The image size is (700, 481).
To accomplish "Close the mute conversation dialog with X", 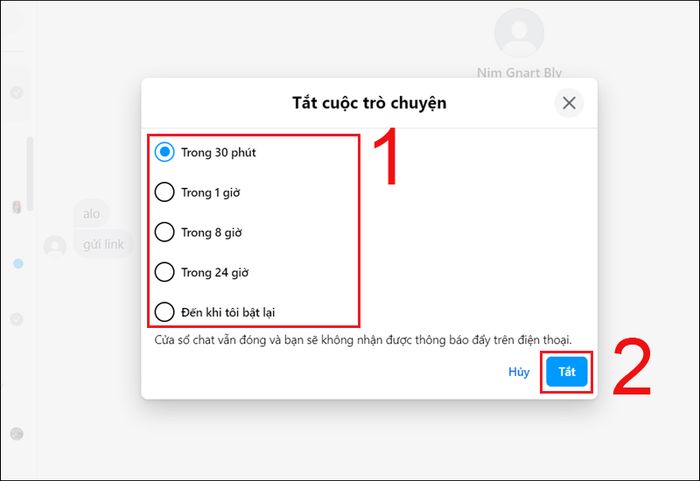I will (569, 103).
